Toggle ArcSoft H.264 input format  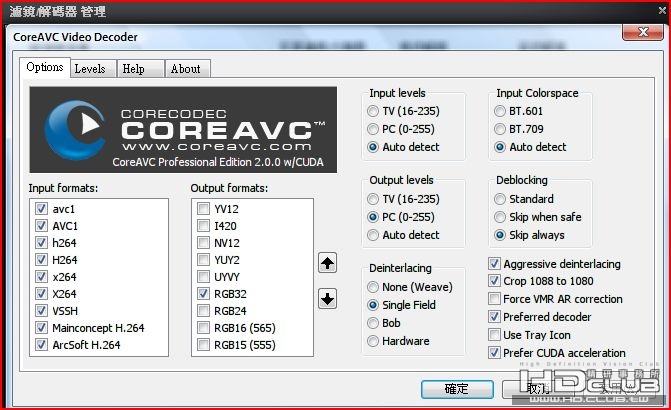(x=41, y=345)
